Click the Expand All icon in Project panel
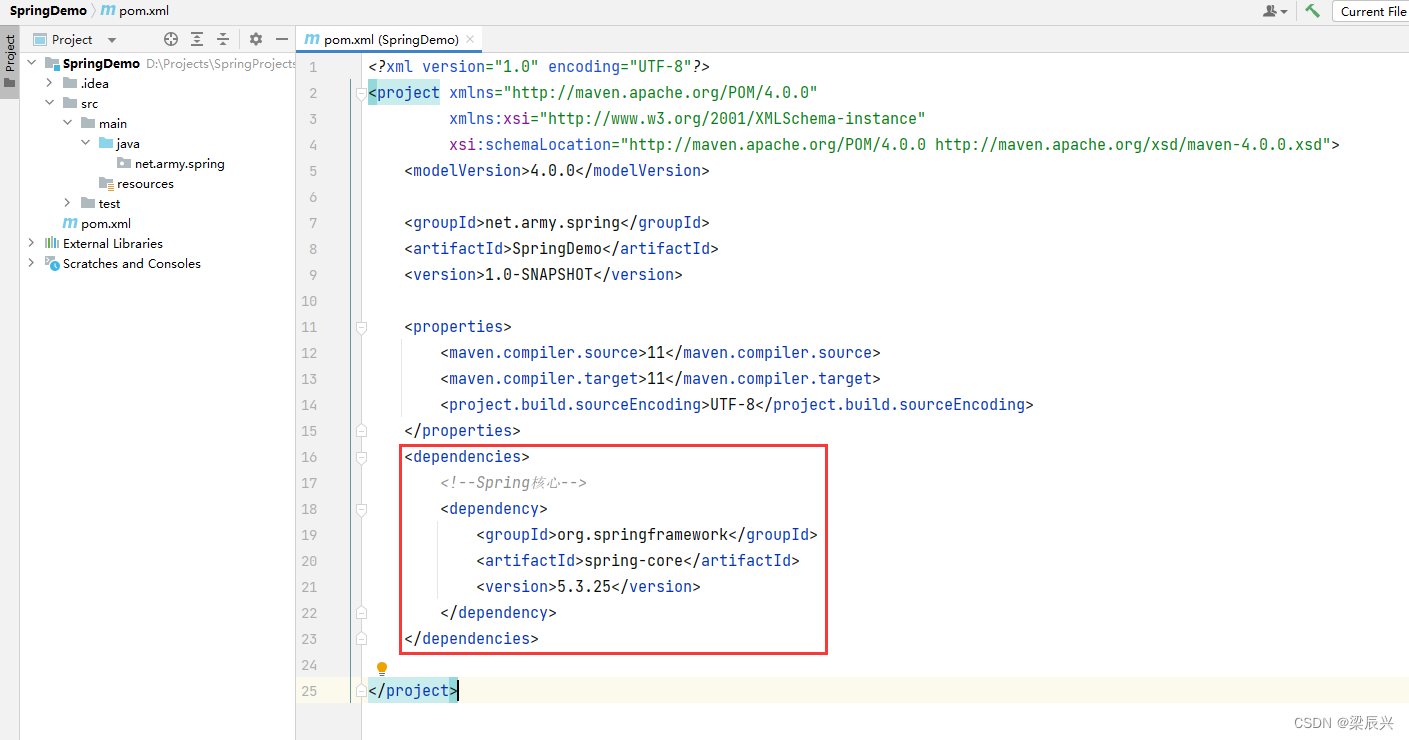 (197, 39)
